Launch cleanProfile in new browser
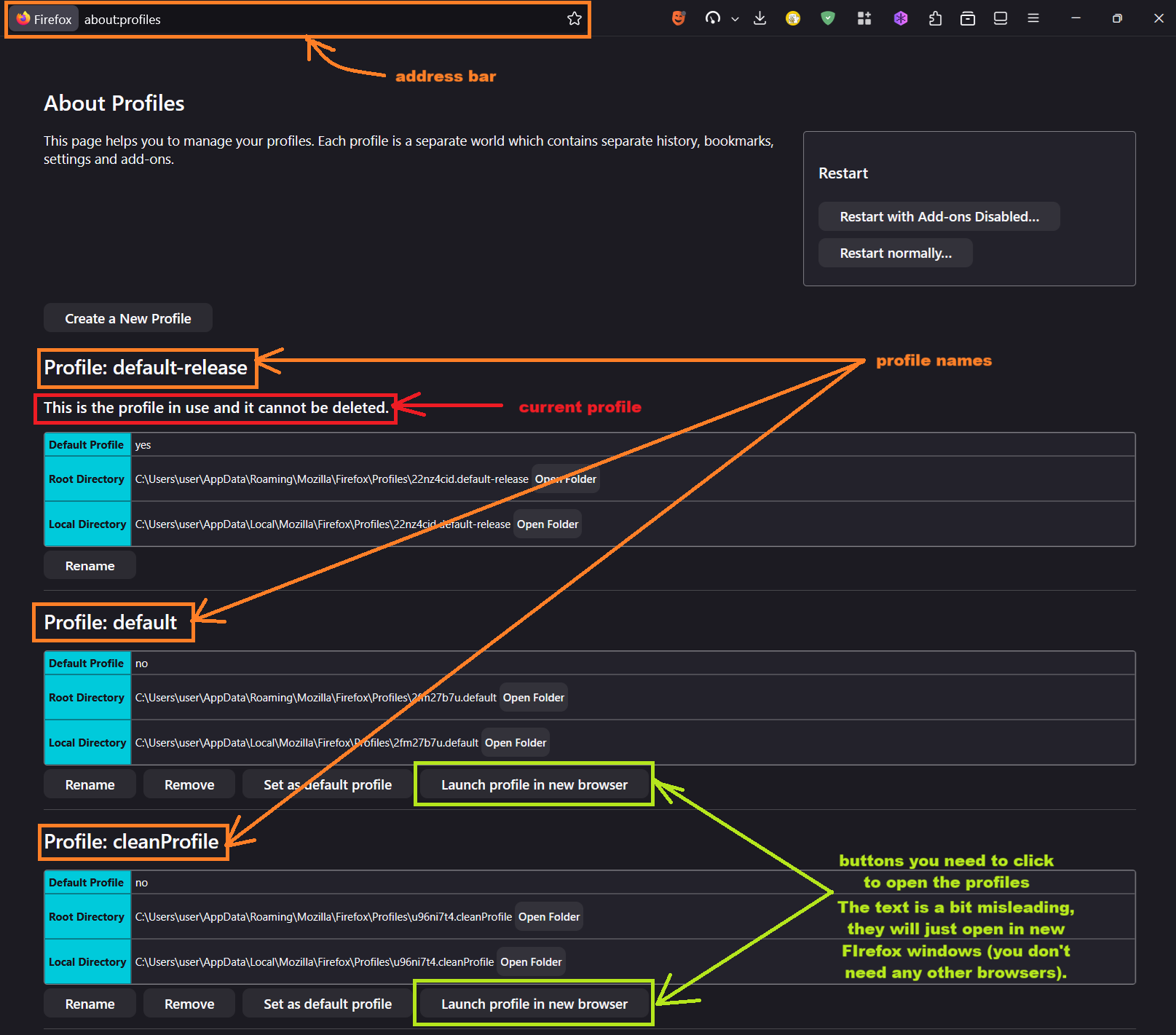This screenshot has height=1035, width=1176. [x=534, y=1004]
